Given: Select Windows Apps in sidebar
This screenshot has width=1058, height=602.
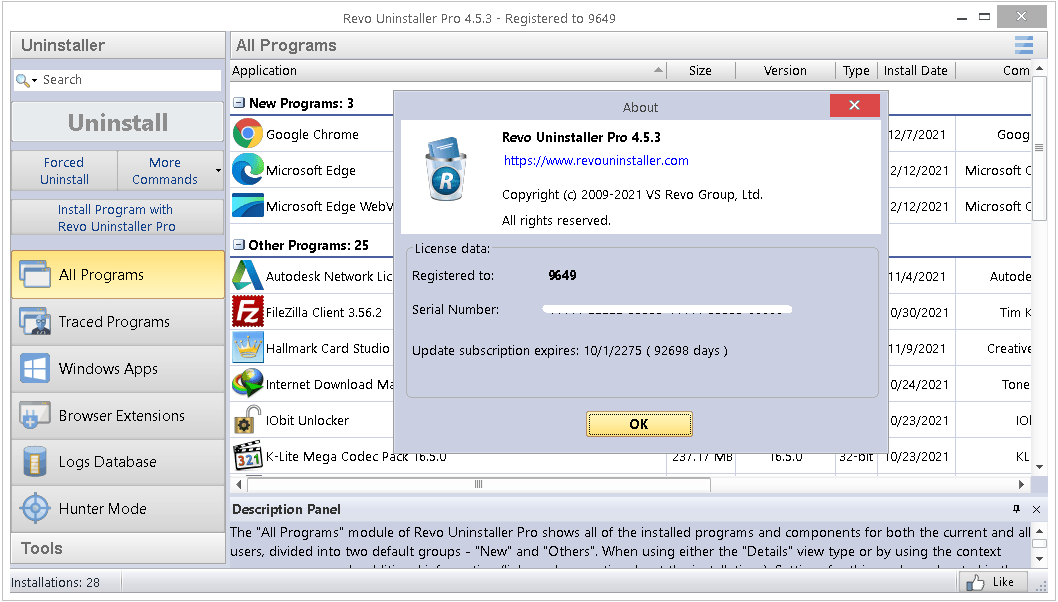Looking at the screenshot, I should click(x=118, y=368).
